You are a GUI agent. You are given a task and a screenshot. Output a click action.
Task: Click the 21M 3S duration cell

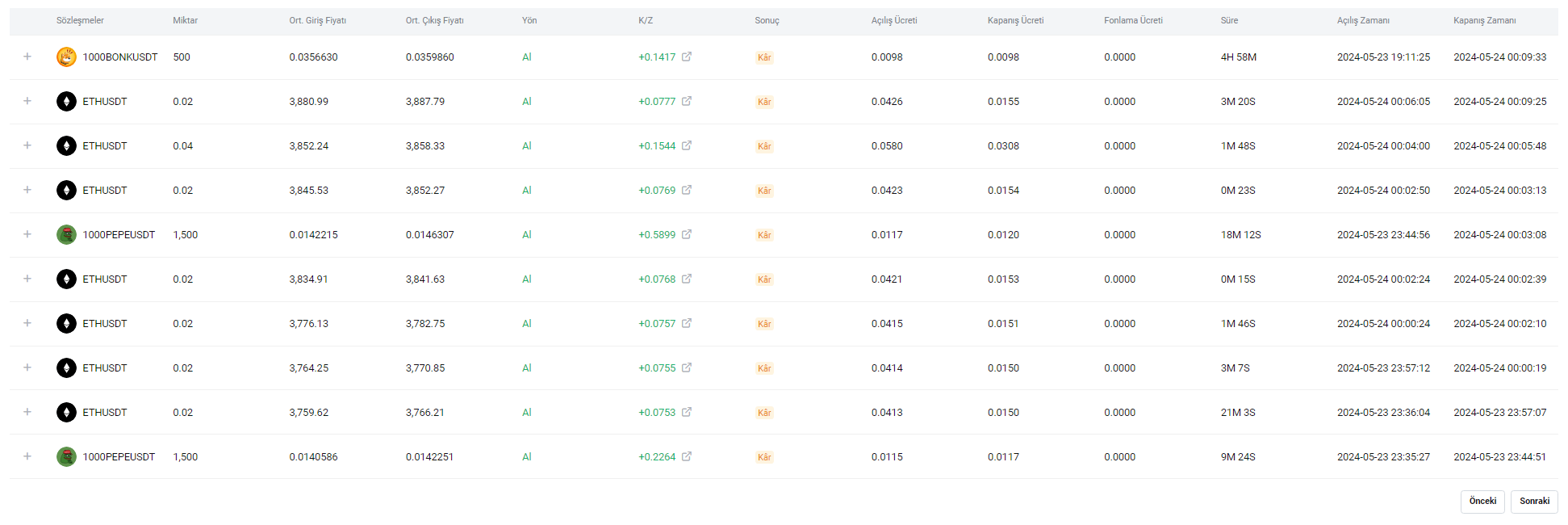pos(1238,413)
